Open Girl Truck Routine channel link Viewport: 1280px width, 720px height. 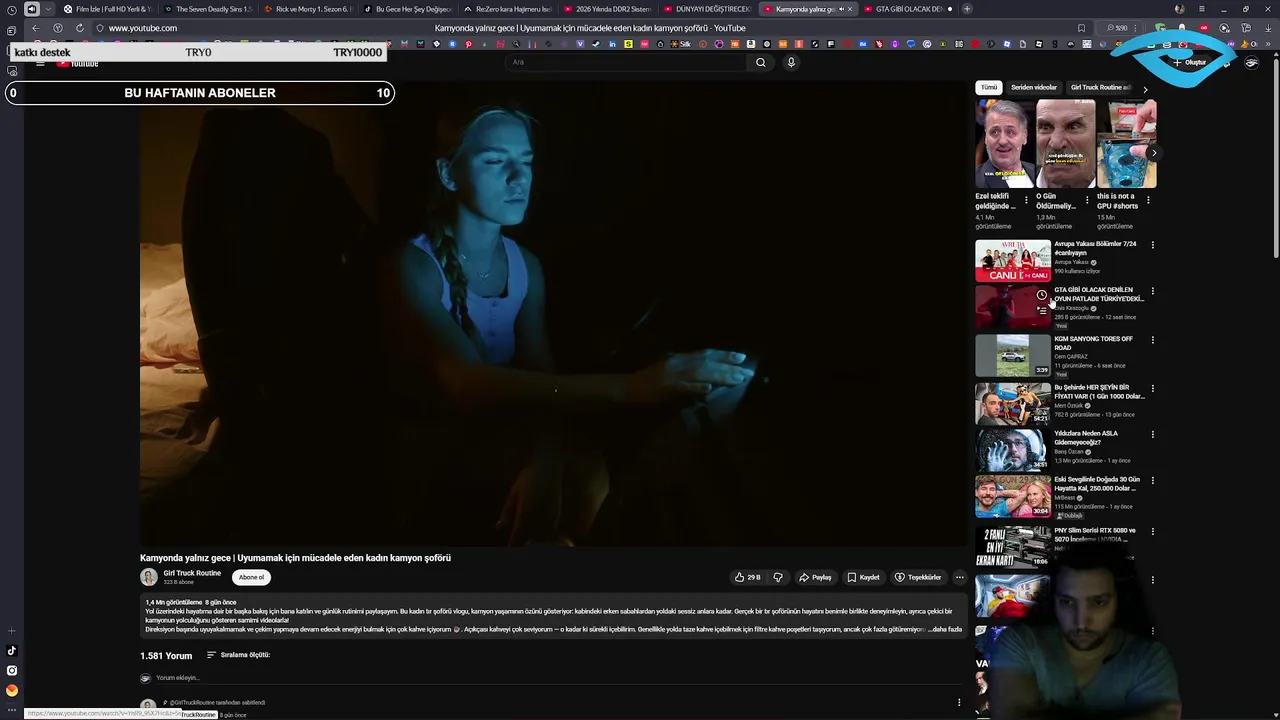coord(192,573)
